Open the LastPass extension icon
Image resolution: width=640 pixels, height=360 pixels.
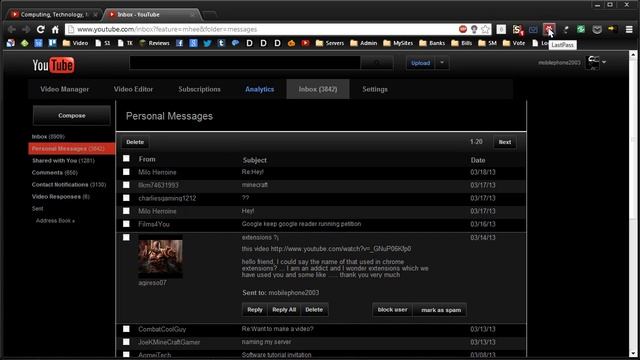click(x=549, y=29)
